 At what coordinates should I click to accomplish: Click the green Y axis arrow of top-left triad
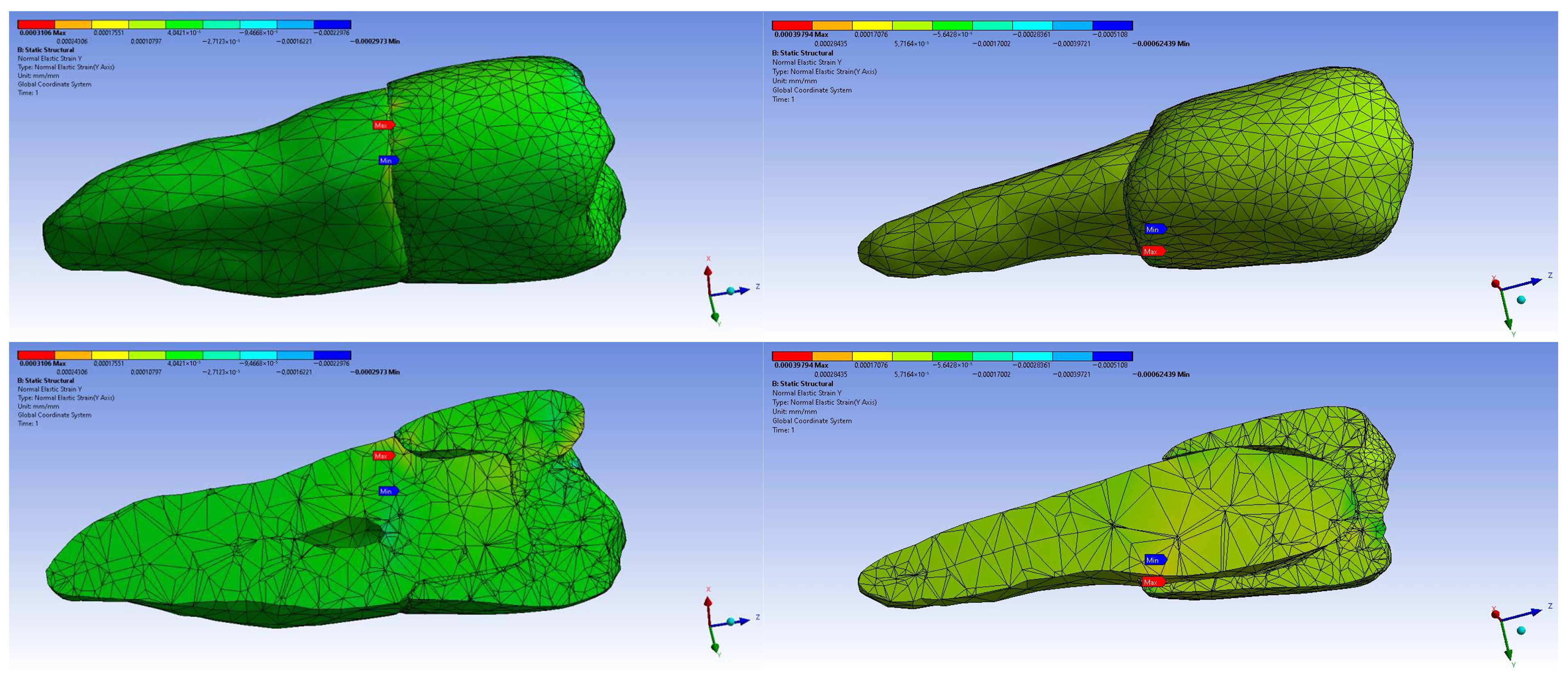point(715,316)
